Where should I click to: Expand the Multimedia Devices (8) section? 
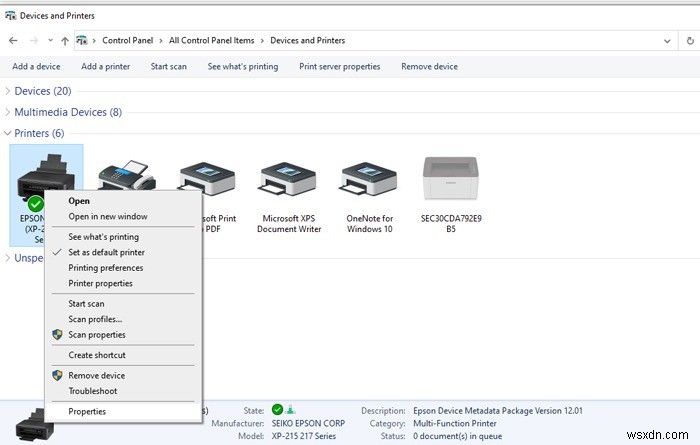67,112
